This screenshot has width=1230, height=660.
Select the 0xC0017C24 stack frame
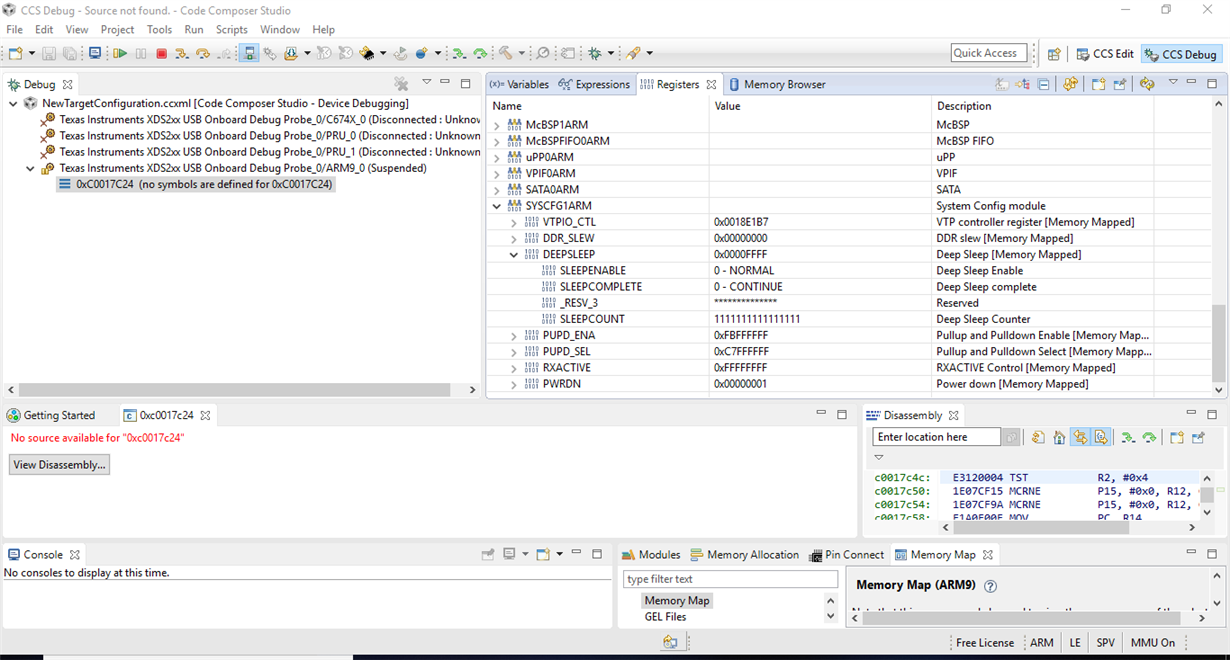(x=195, y=184)
